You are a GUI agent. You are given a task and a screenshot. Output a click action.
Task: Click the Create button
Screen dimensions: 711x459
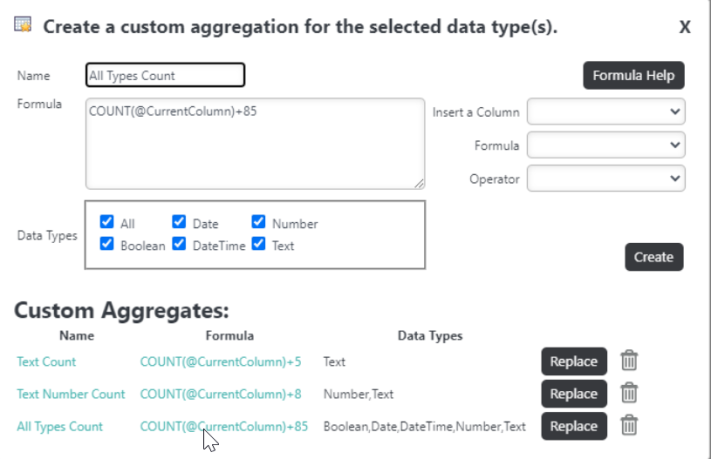coord(654,257)
